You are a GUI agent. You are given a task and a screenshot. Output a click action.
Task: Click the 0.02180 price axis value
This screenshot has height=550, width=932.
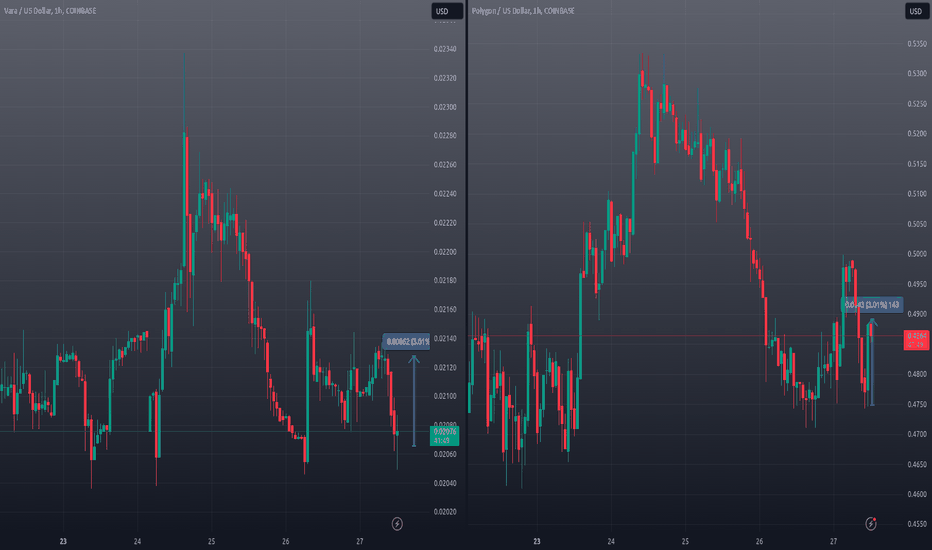coord(445,281)
